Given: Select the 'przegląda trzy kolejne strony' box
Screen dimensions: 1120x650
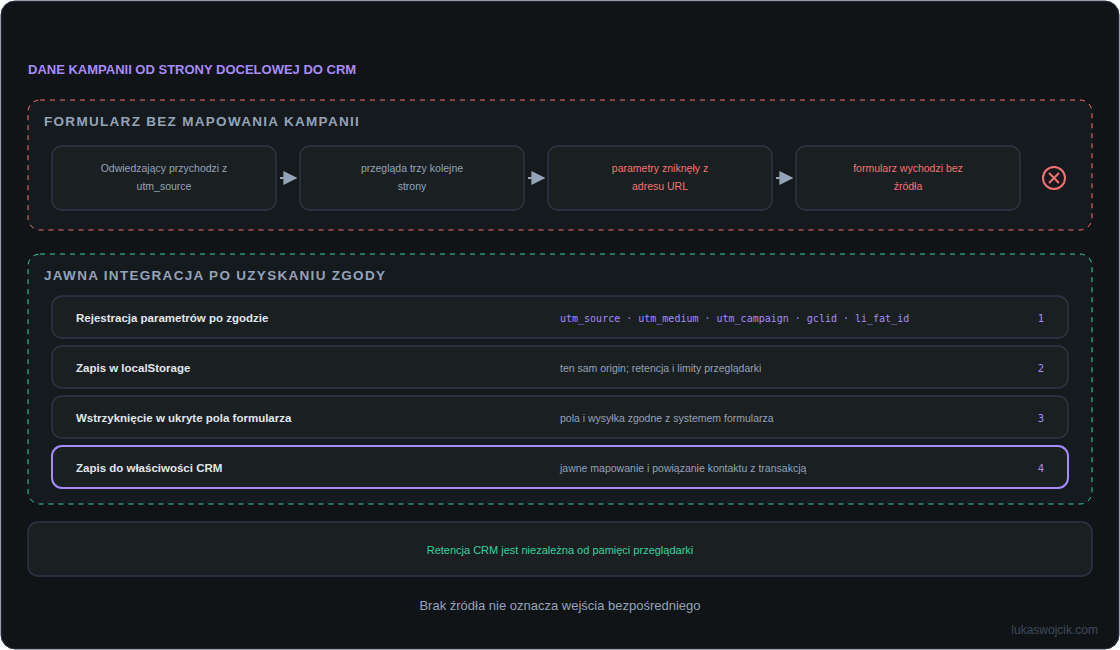Looking at the screenshot, I should coord(411,178).
